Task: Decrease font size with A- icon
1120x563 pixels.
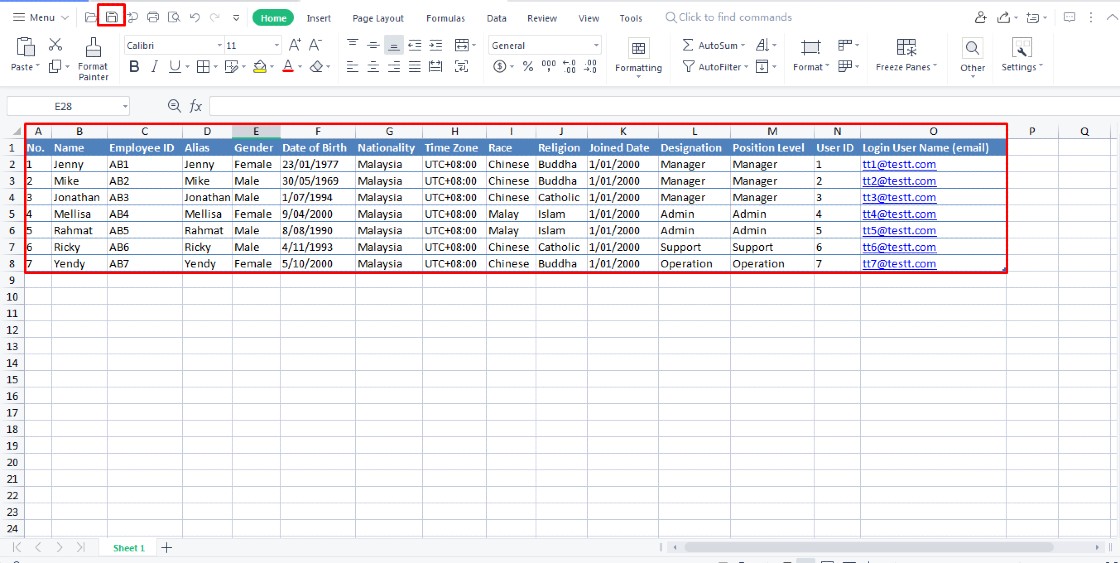Action: point(316,45)
